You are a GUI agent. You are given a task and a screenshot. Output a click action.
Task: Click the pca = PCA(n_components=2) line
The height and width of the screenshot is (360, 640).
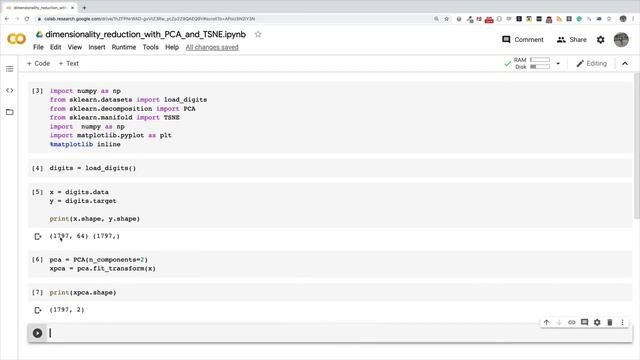coord(99,260)
